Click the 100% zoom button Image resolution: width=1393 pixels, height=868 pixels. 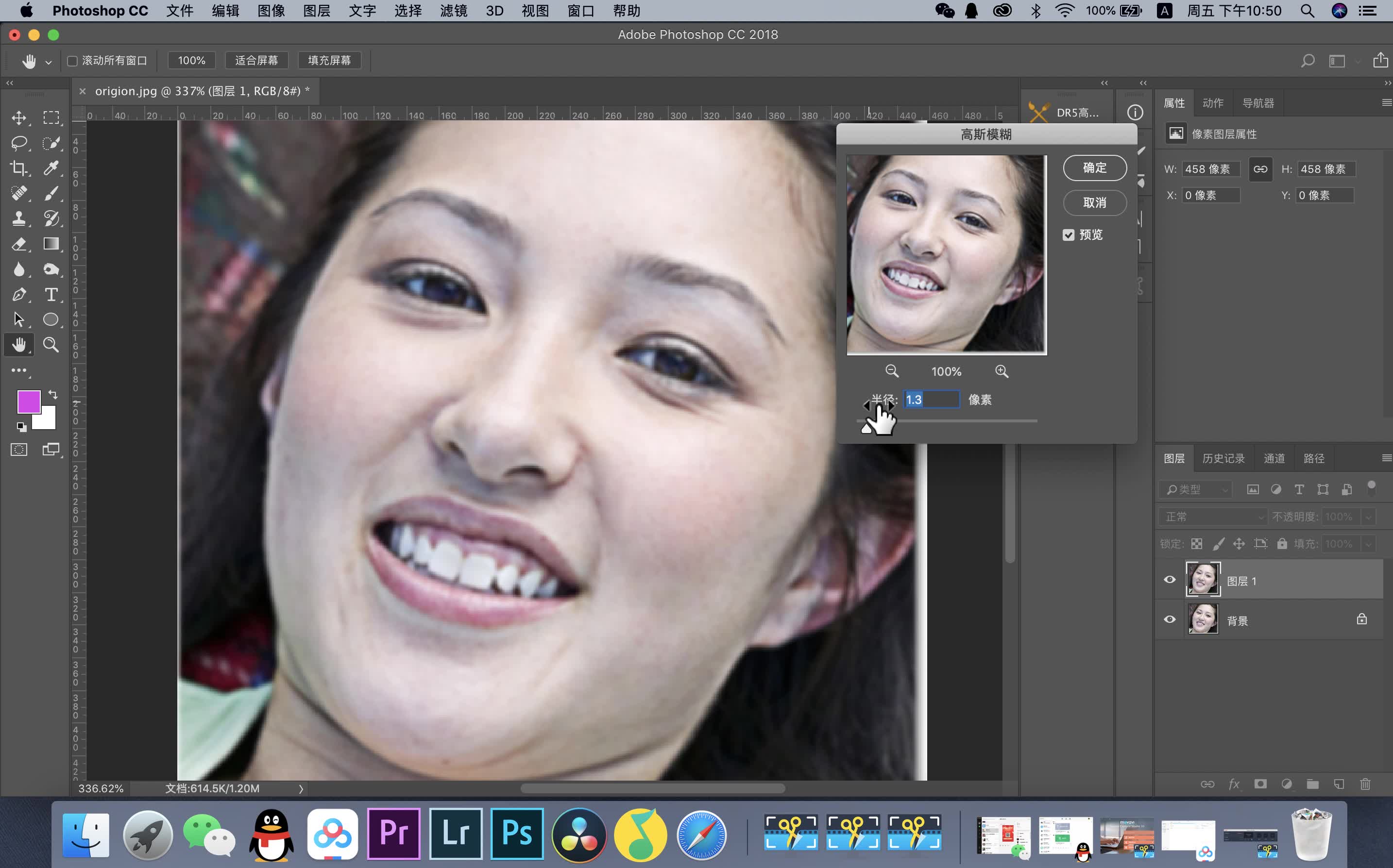click(x=191, y=60)
